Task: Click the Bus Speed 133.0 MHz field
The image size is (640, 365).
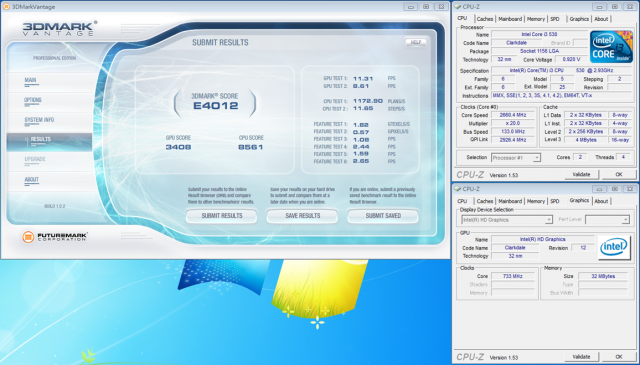Action: [513, 131]
